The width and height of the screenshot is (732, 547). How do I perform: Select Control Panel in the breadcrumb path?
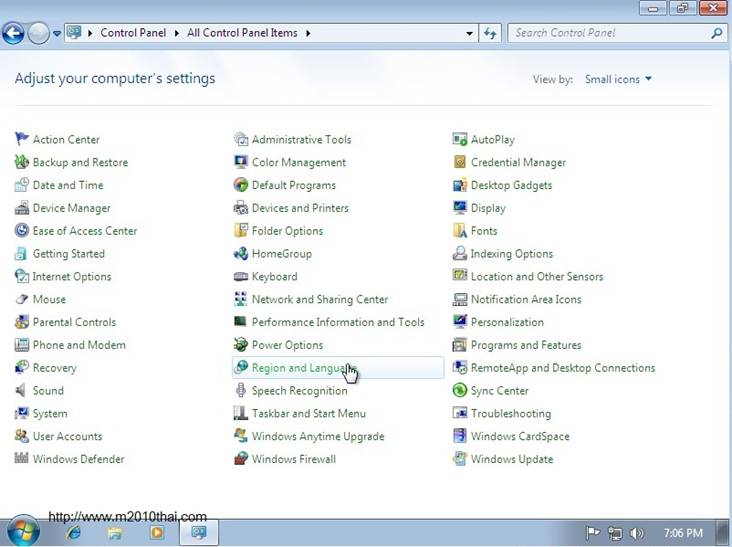tap(133, 33)
